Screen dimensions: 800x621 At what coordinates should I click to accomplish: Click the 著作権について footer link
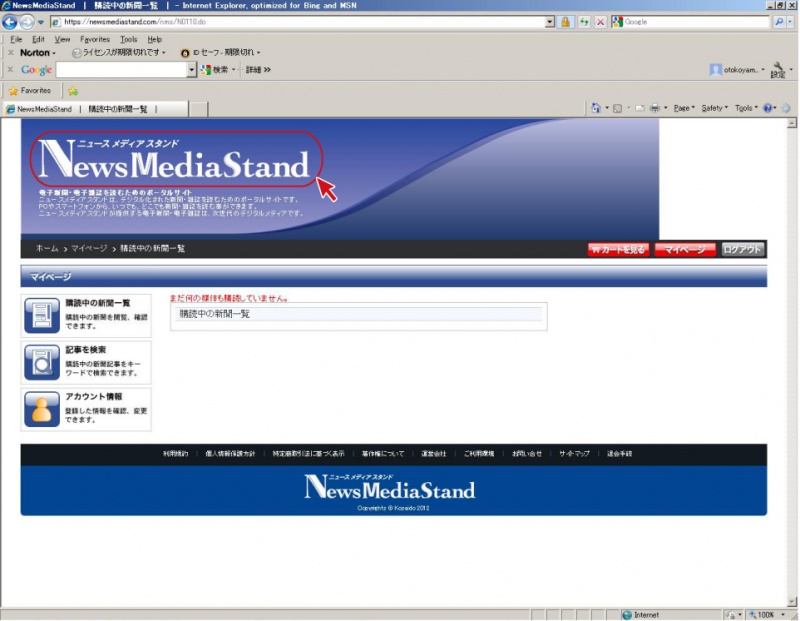tap(383, 454)
